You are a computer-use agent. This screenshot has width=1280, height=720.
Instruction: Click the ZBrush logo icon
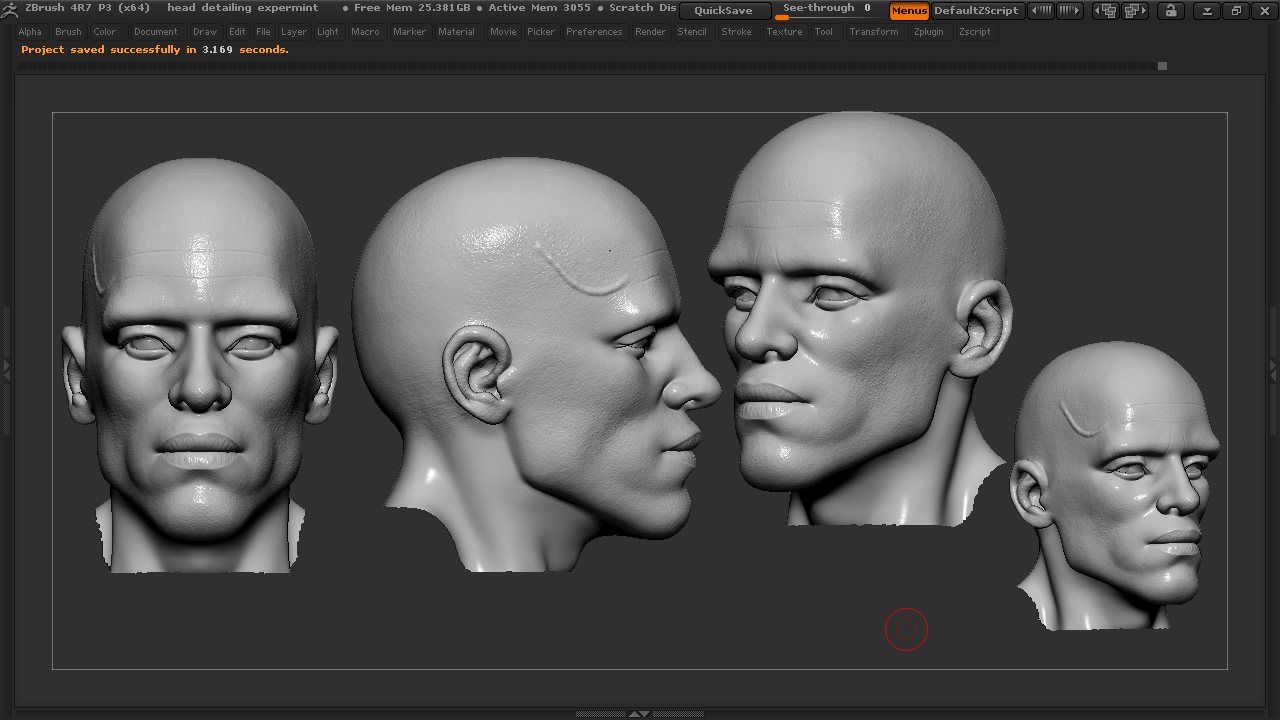(11, 9)
